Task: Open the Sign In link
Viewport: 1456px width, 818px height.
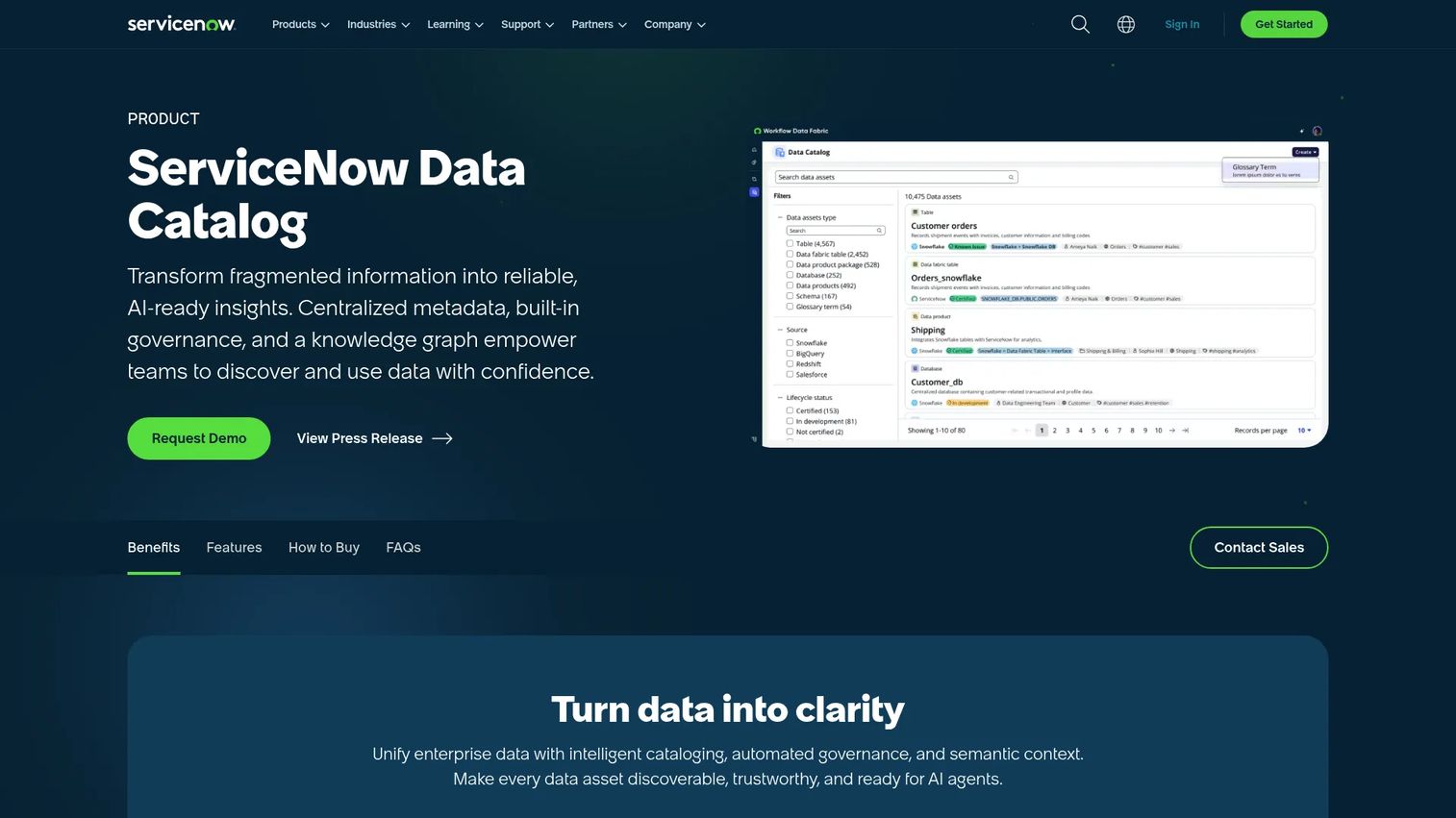Action: click(1182, 24)
